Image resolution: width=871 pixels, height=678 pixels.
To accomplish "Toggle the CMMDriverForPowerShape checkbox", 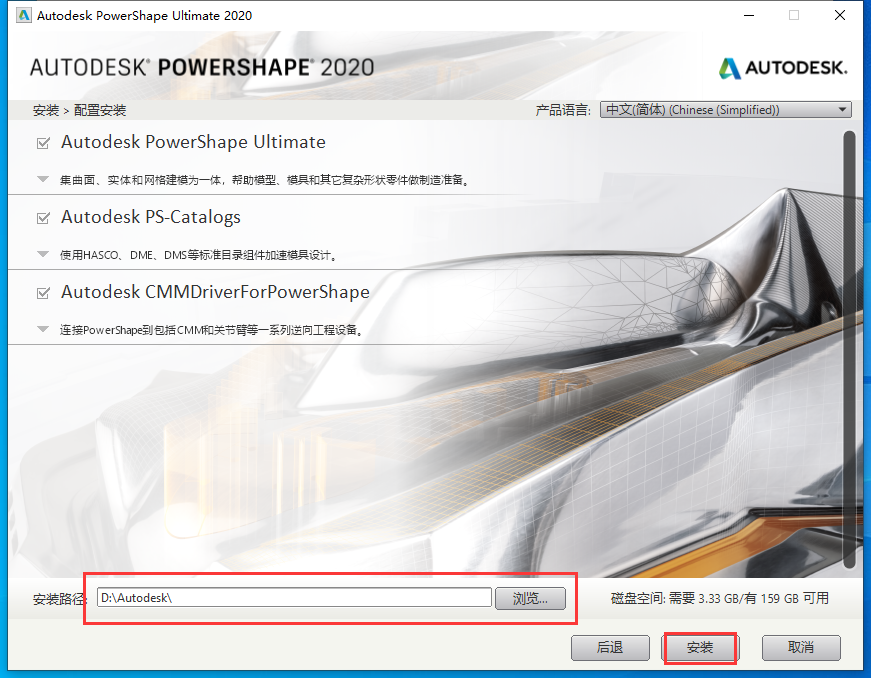I will tap(43, 293).
